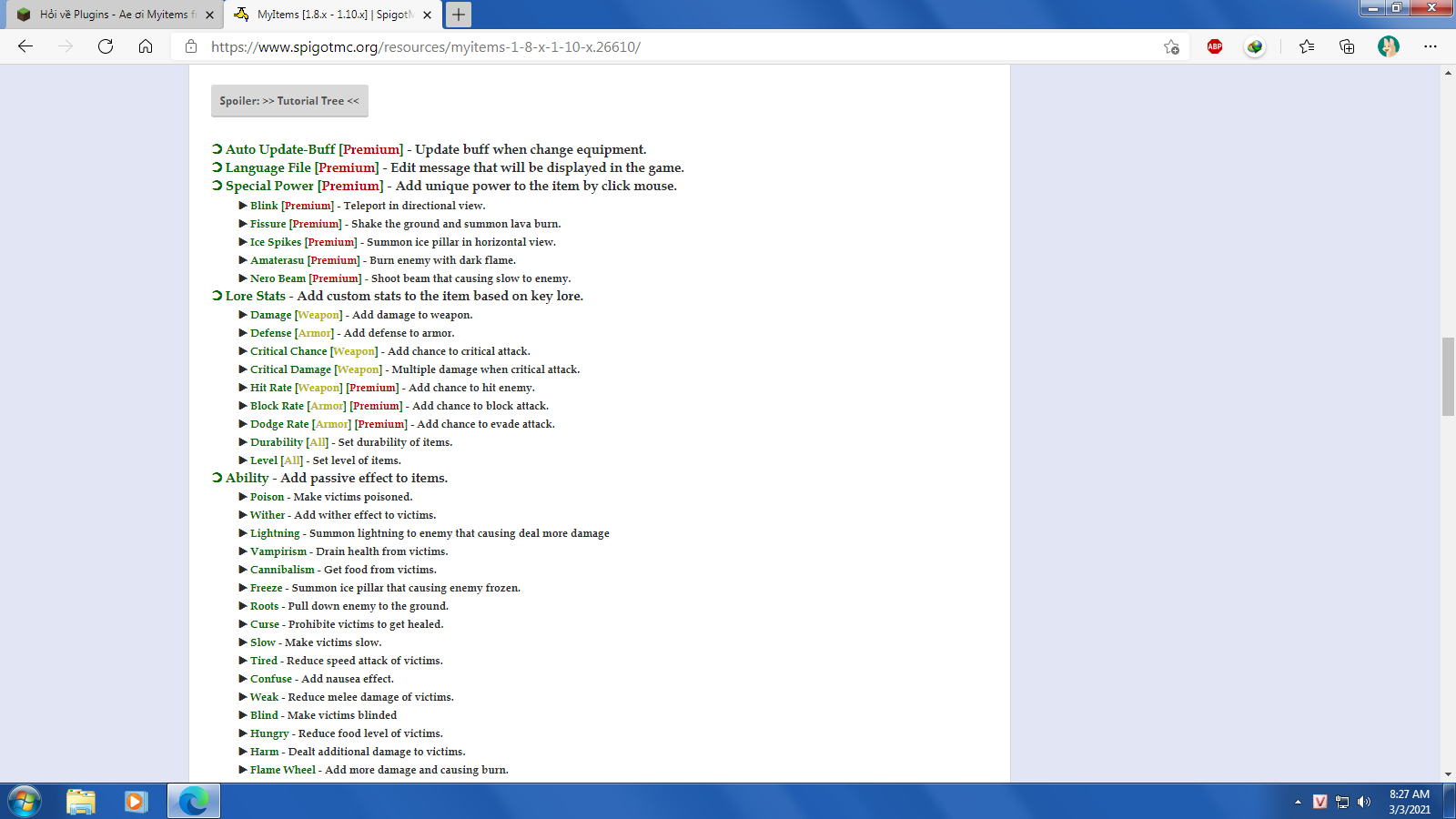Click the address bar URL
1456x819 pixels.
[426, 46]
